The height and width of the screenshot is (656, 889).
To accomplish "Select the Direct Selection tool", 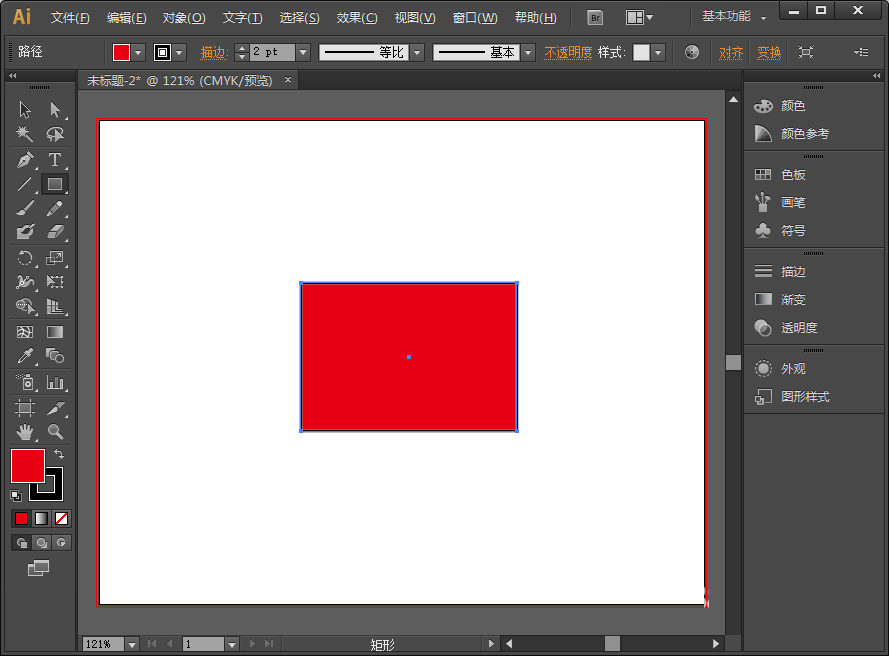I will tap(55, 109).
